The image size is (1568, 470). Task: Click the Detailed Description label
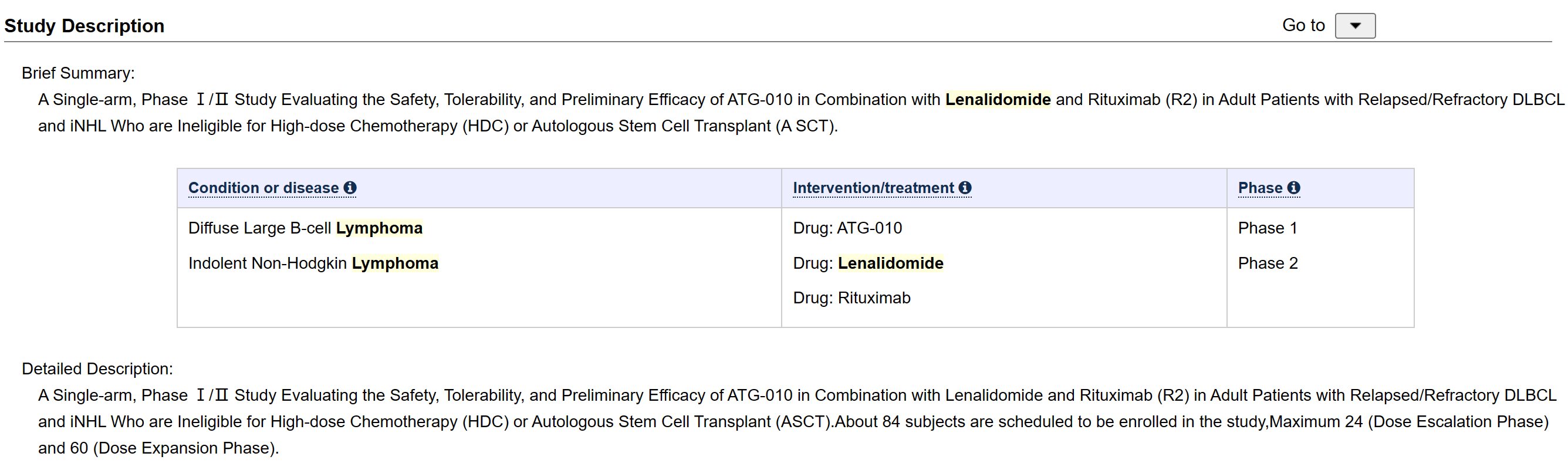pyautogui.click(x=97, y=368)
